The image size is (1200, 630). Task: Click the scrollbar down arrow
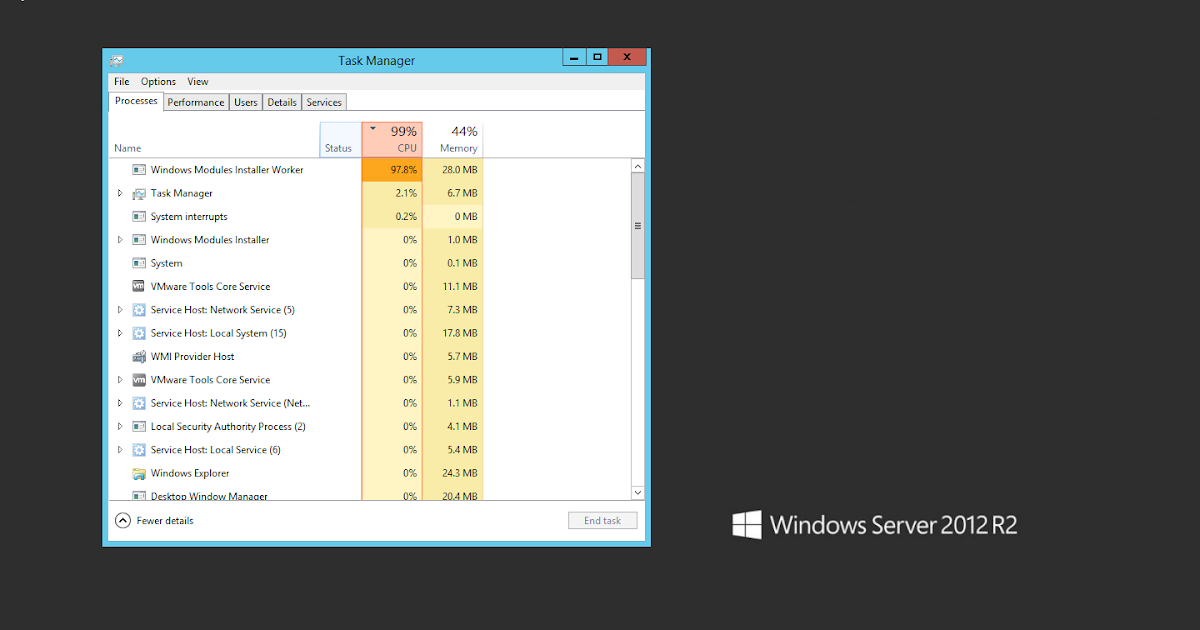click(638, 492)
